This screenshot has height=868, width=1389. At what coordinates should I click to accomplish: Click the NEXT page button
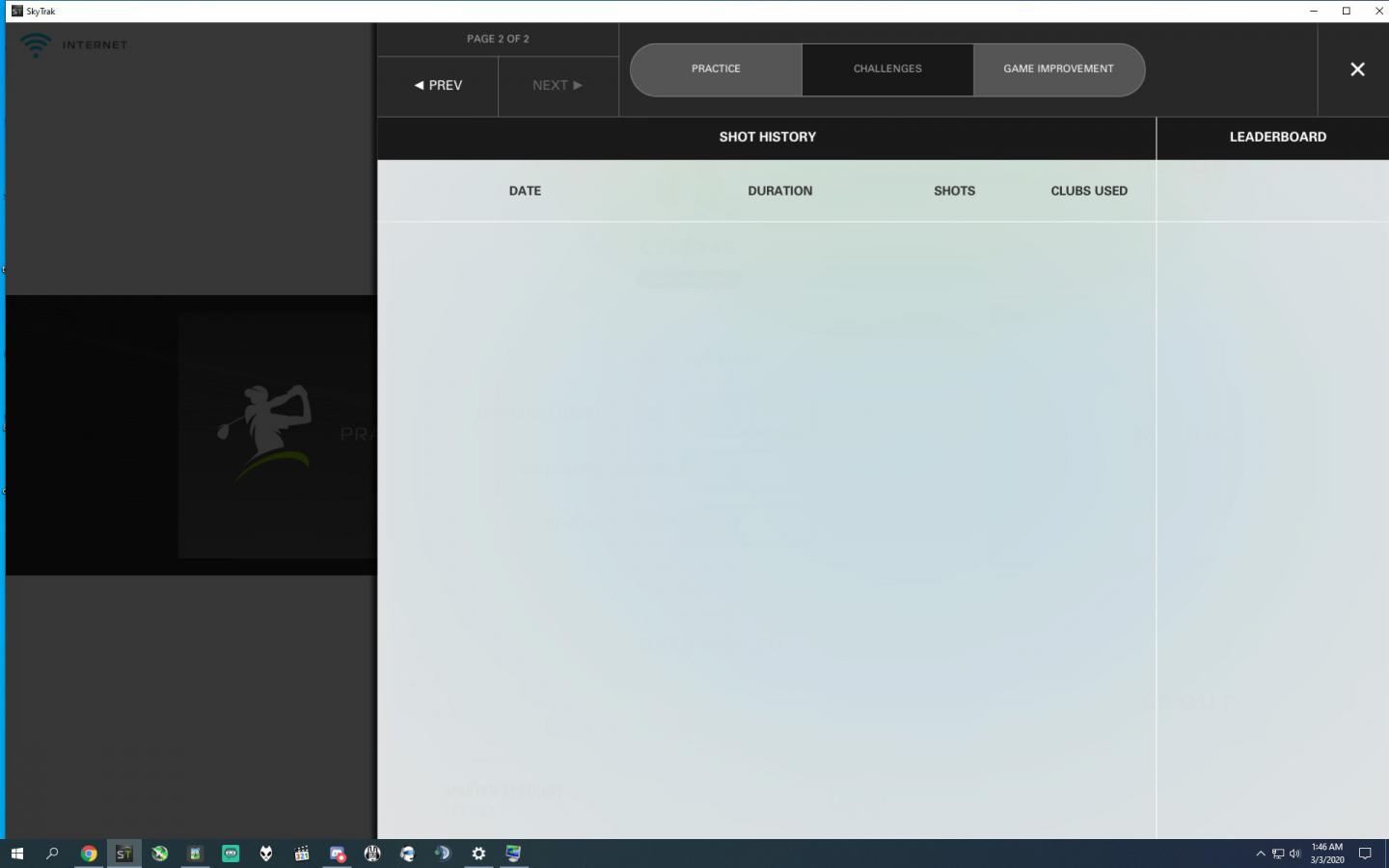[x=558, y=86]
